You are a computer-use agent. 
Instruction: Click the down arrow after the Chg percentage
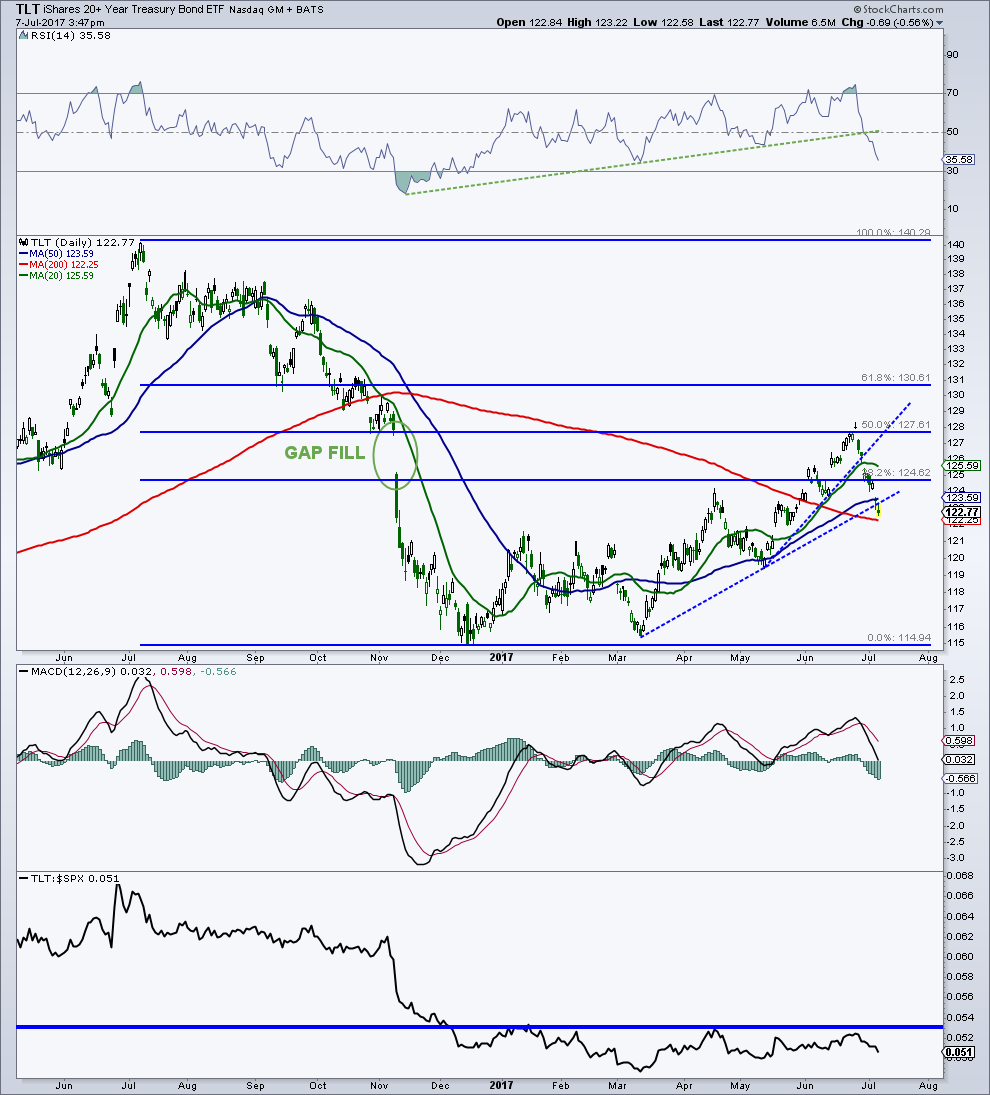[940, 23]
